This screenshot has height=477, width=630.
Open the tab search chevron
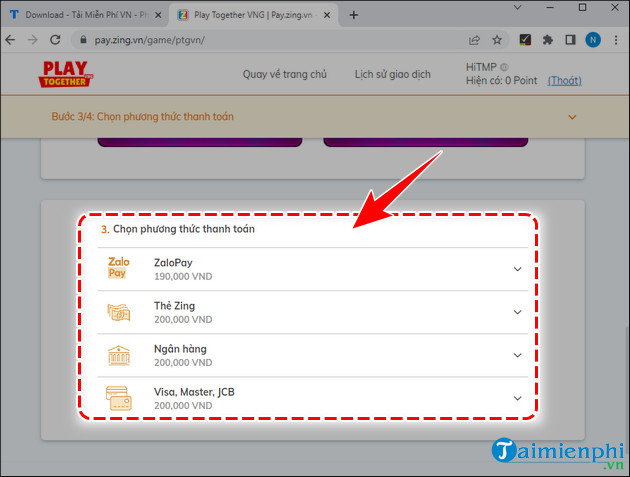point(518,7)
